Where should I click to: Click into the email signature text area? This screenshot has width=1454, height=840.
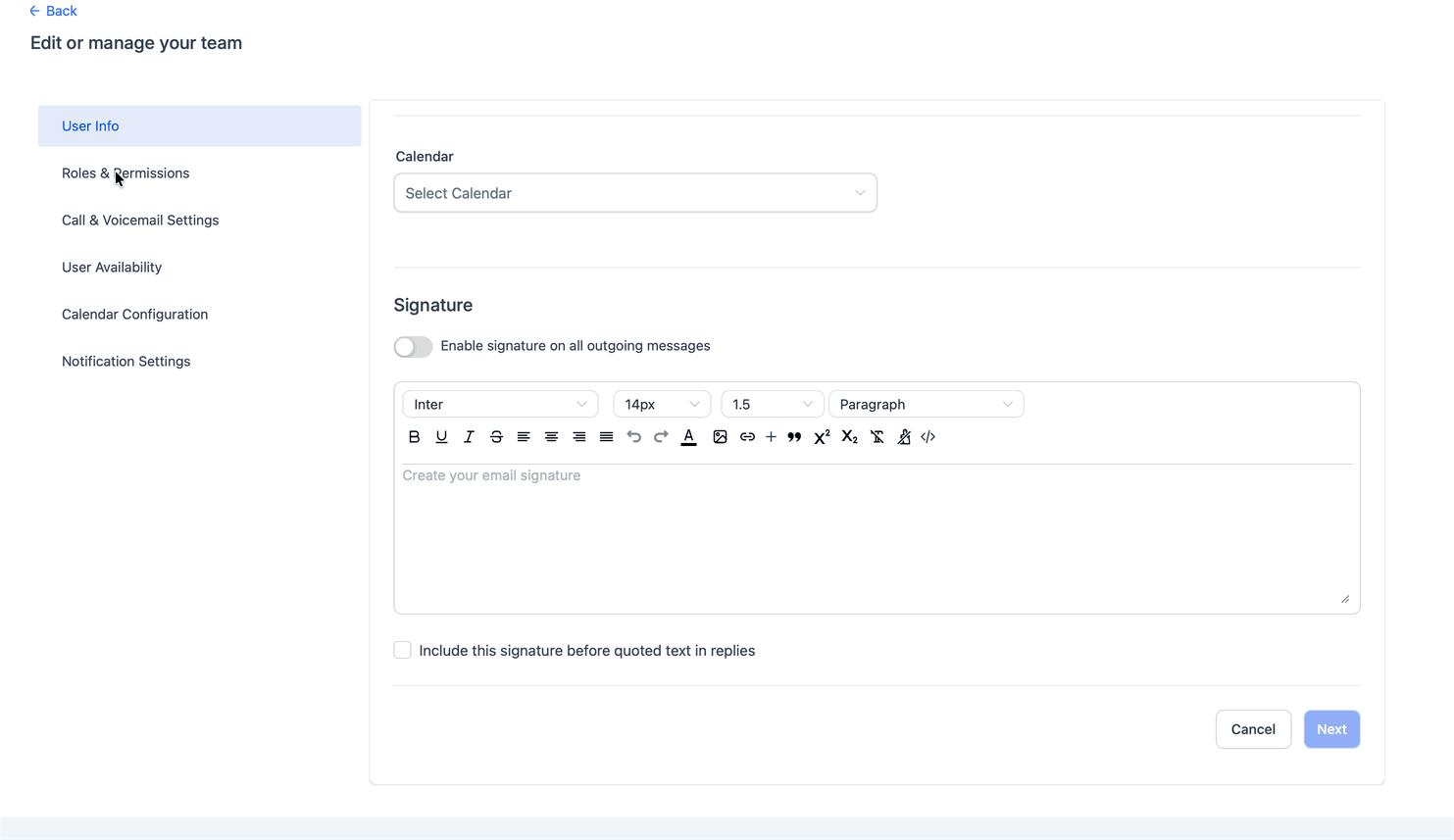pos(877,538)
